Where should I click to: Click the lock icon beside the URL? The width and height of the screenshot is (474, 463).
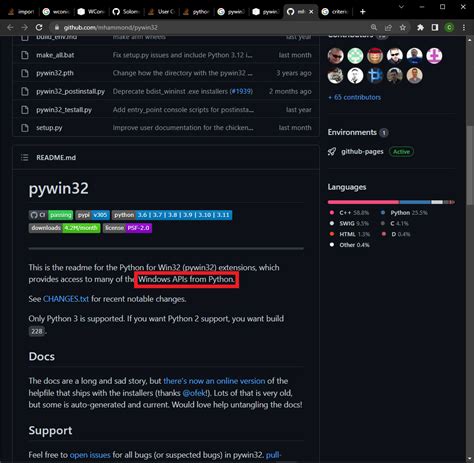[57, 27]
